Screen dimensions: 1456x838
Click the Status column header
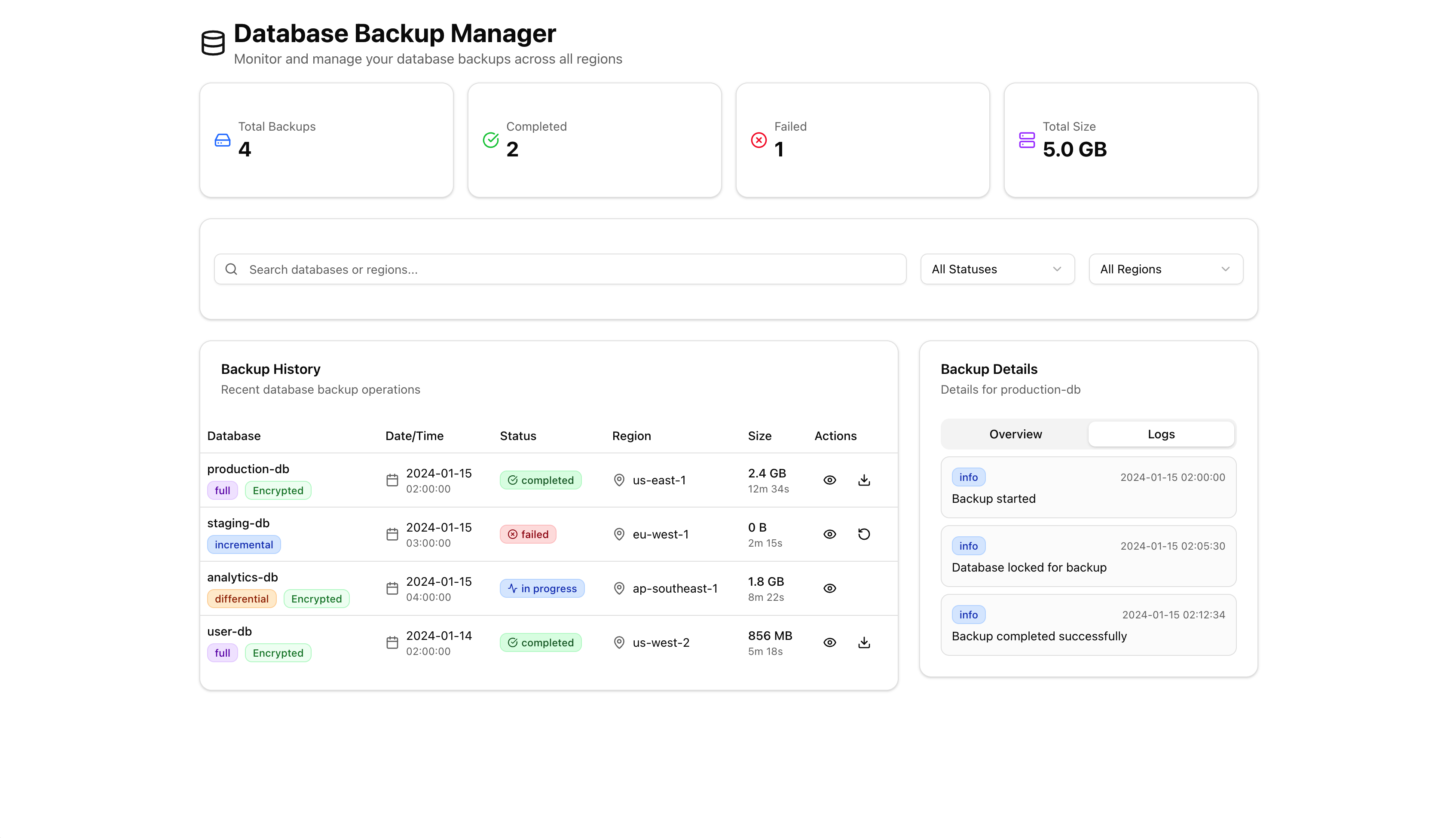pyautogui.click(x=518, y=436)
